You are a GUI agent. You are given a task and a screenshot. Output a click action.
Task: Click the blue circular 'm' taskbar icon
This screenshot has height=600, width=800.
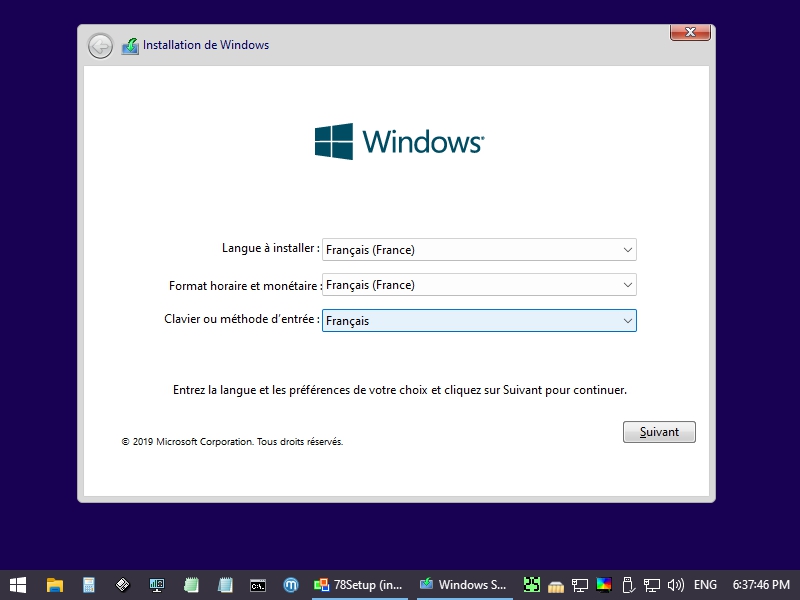pyautogui.click(x=291, y=584)
